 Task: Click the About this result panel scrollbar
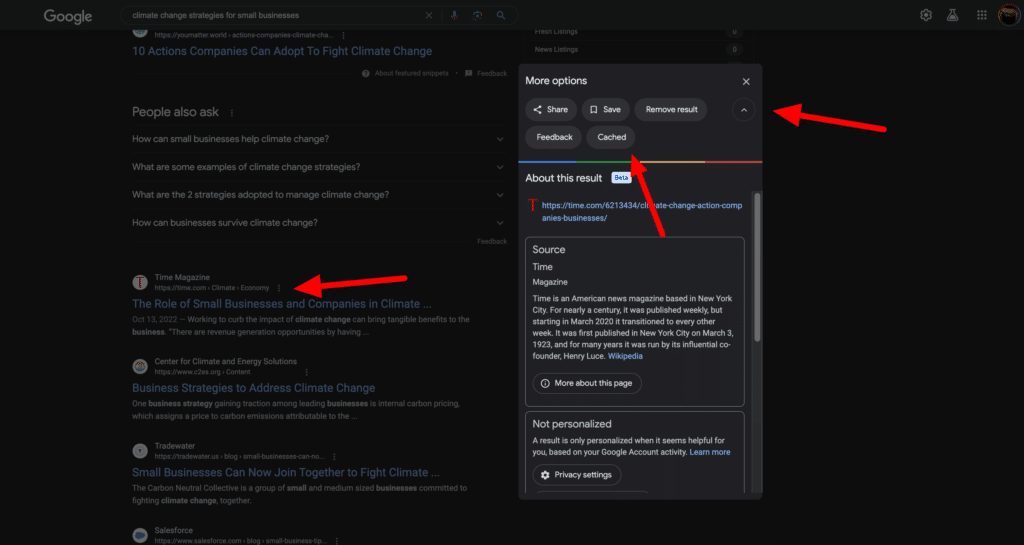(757, 267)
